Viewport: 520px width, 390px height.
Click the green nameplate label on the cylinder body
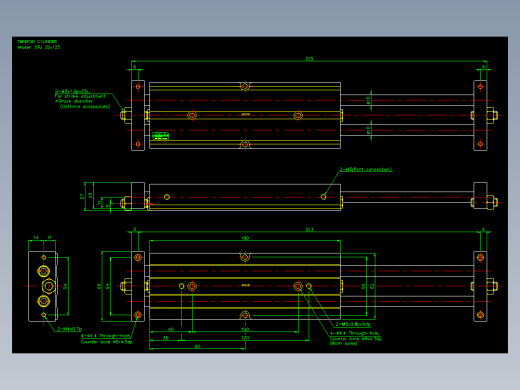pyautogui.click(x=160, y=136)
